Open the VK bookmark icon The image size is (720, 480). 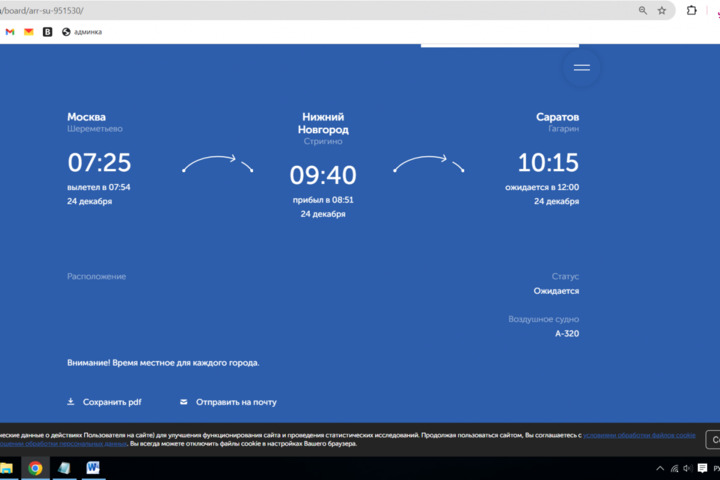(47, 32)
